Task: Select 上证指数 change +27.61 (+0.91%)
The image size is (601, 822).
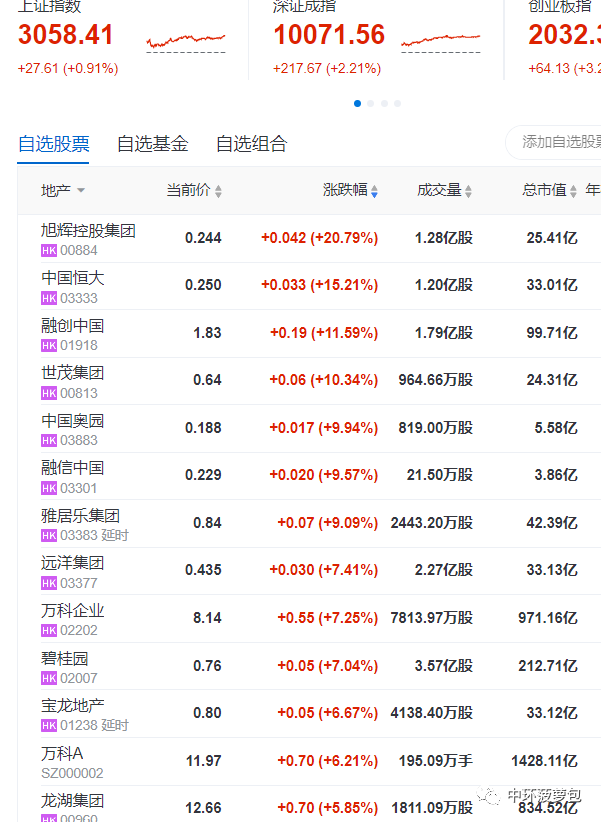Action: [x=68, y=69]
